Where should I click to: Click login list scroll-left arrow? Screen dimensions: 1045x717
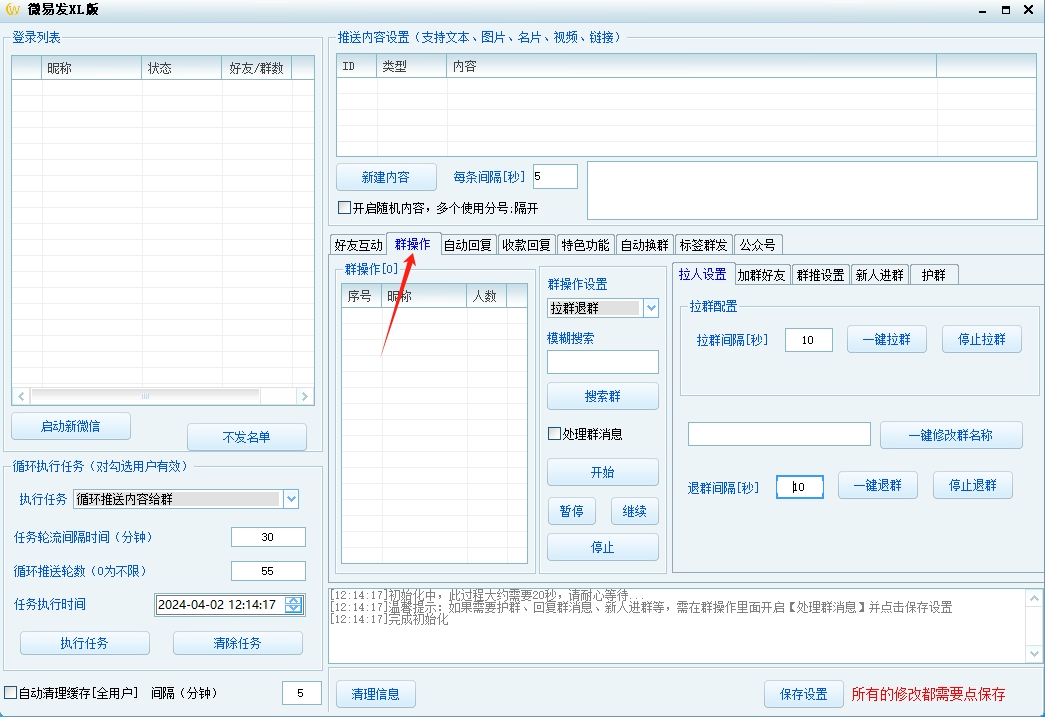click(x=21, y=396)
